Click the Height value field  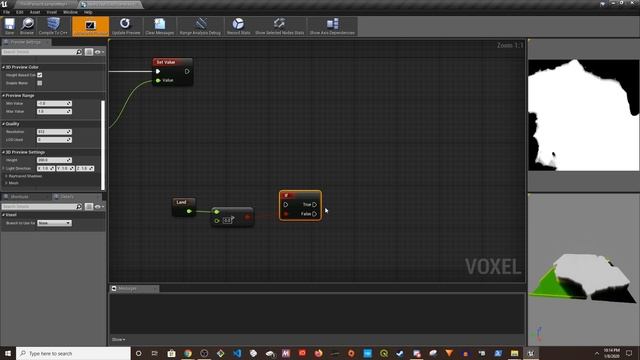54,160
